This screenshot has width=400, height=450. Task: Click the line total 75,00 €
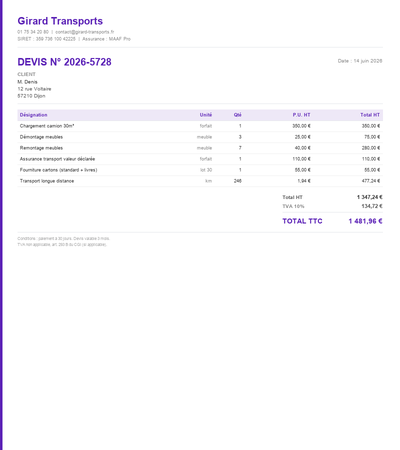(x=372, y=137)
